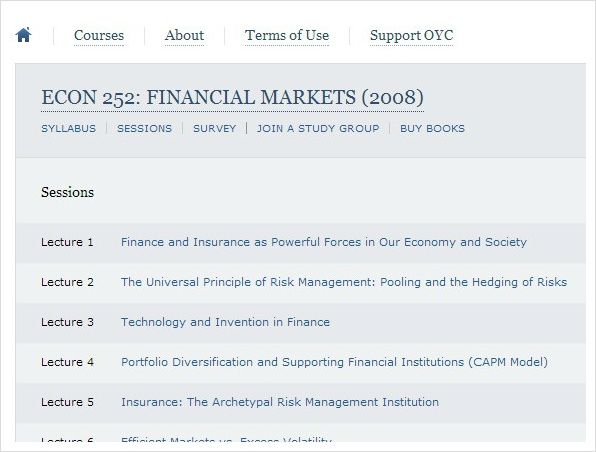
Task: Open Finance and Insurance as Powerful Forces lecture
Action: pyautogui.click(x=324, y=242)
